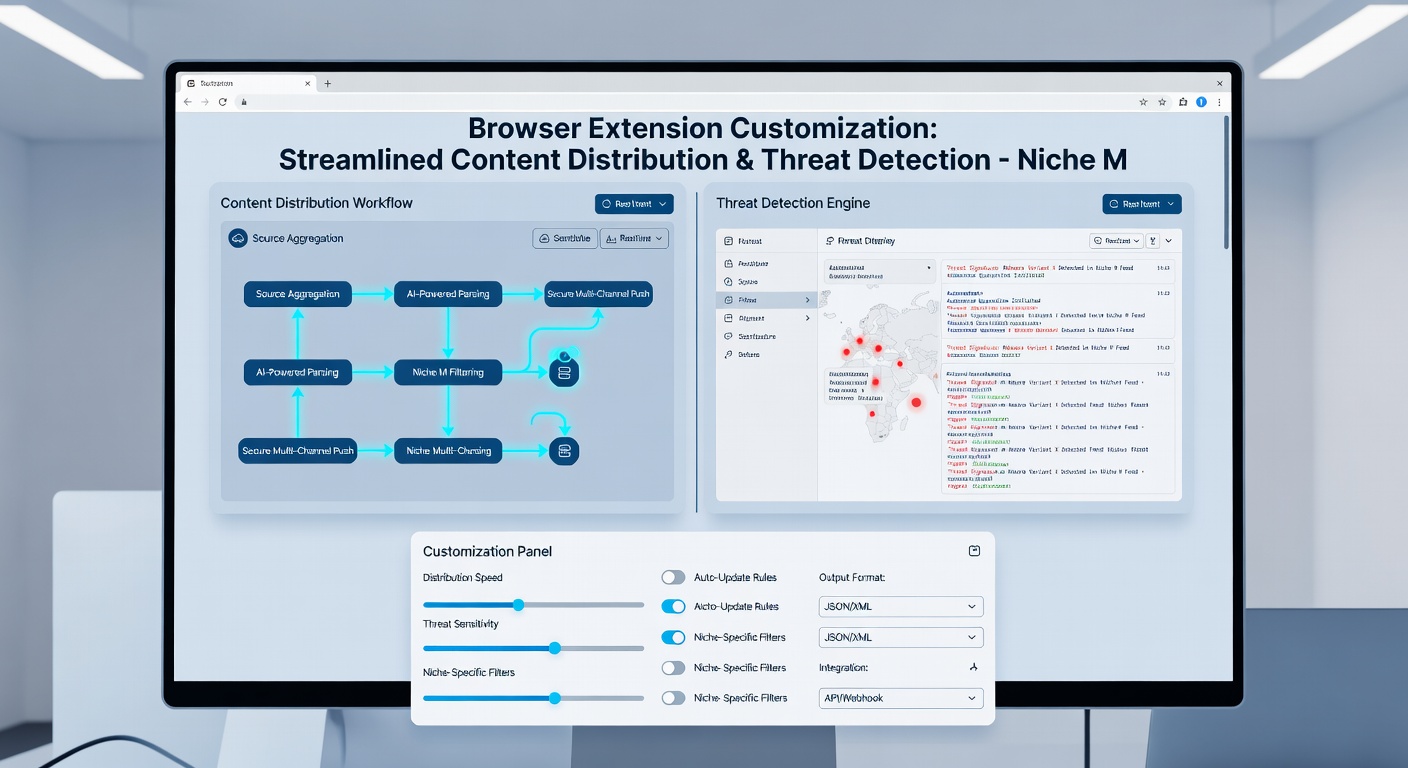
Task: Click the database icon next to Niche Multi-Chaining
Action: tap(564, 451)
